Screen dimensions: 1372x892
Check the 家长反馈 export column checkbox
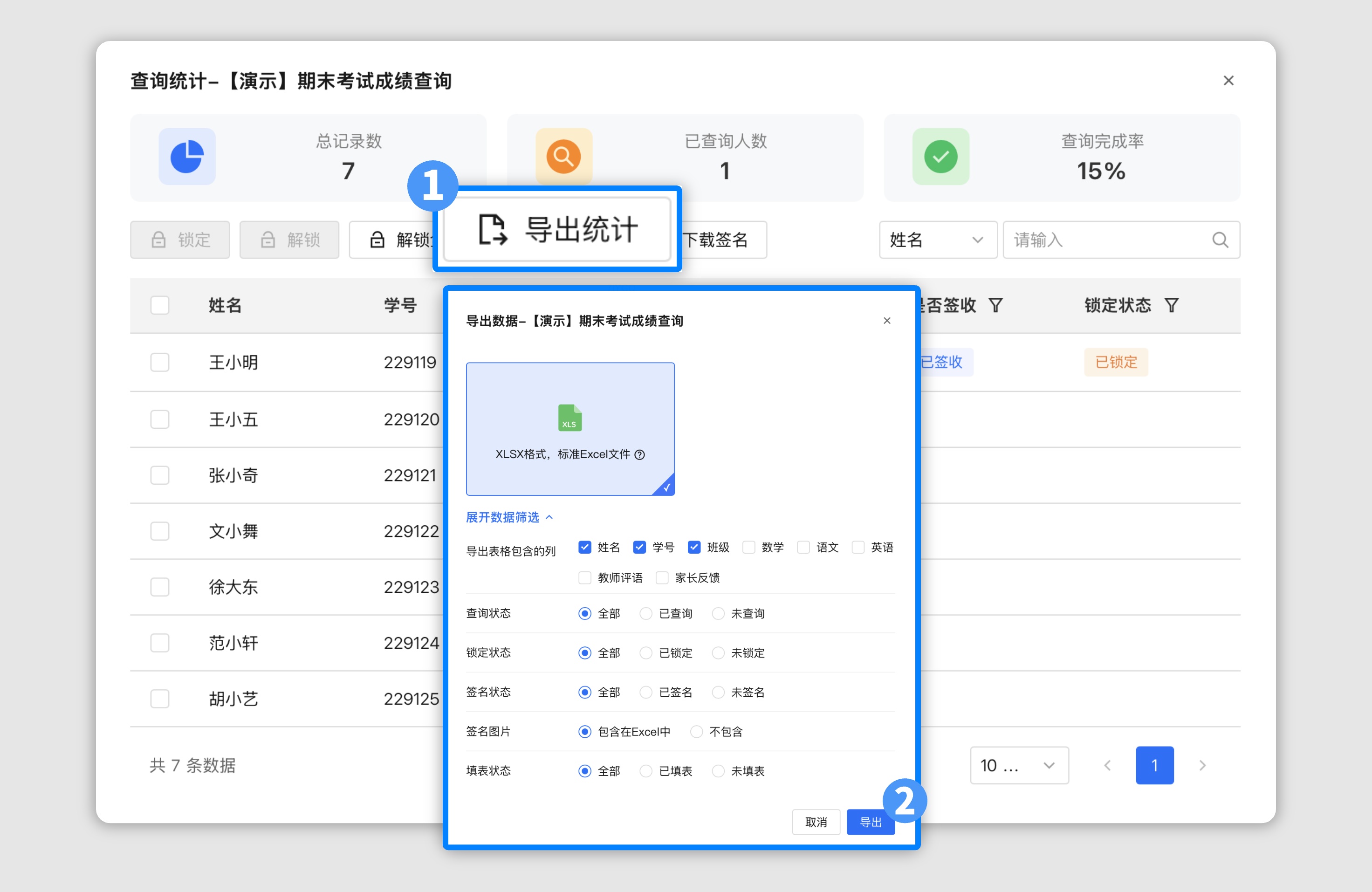pyautogui.click(x=662, y=577)
